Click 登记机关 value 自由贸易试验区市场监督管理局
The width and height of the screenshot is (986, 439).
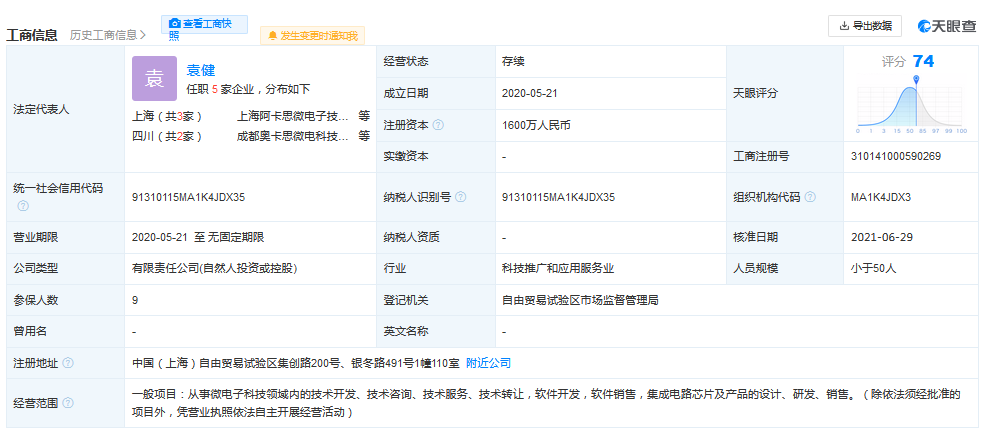[x=580, y=301]
